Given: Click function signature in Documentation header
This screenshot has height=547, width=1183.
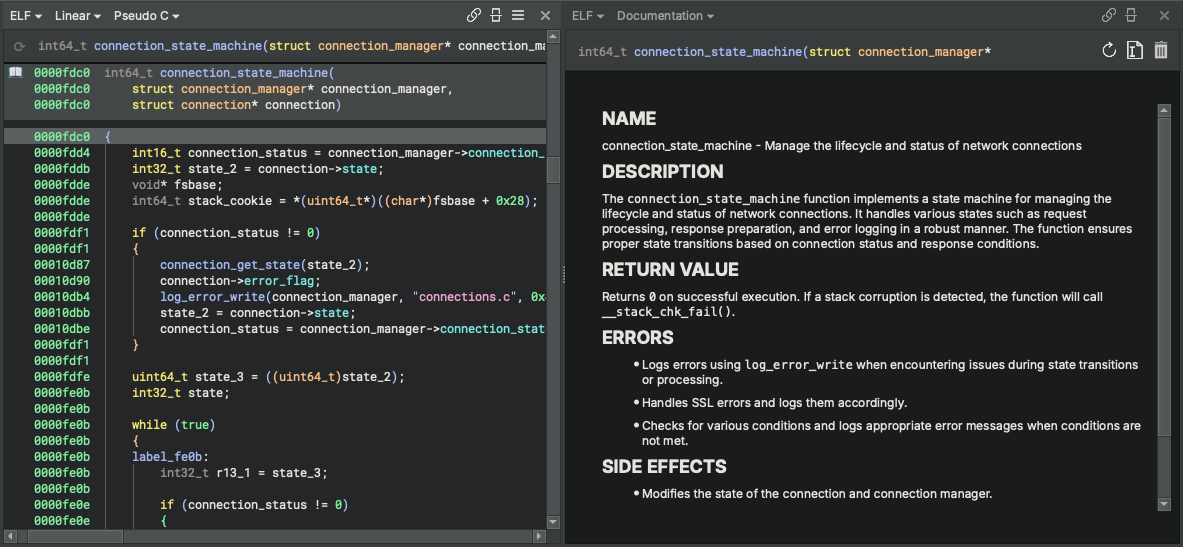Looking at the screenshot, I should 785,51.
